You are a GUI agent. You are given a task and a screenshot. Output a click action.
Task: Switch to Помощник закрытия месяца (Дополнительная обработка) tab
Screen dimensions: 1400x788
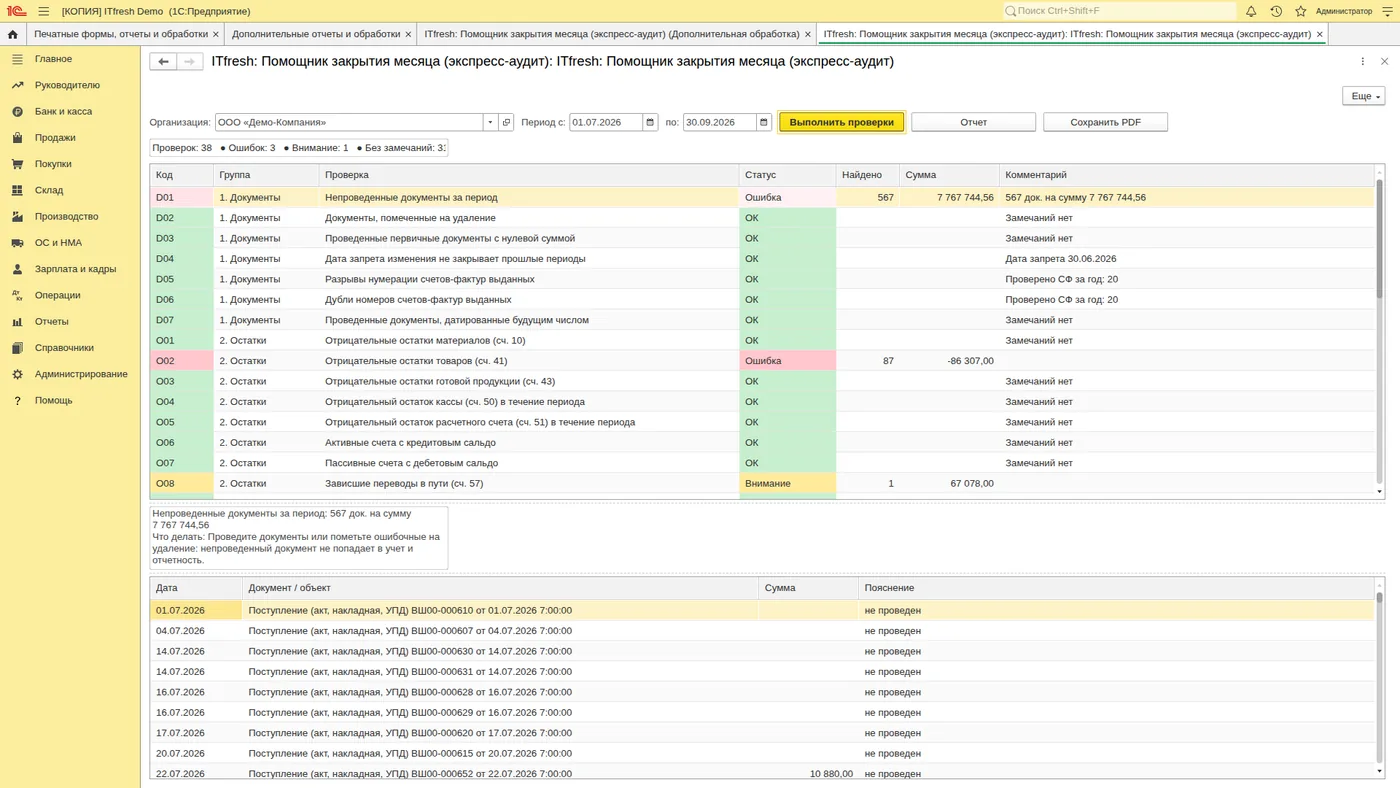[x=611, y=34]
